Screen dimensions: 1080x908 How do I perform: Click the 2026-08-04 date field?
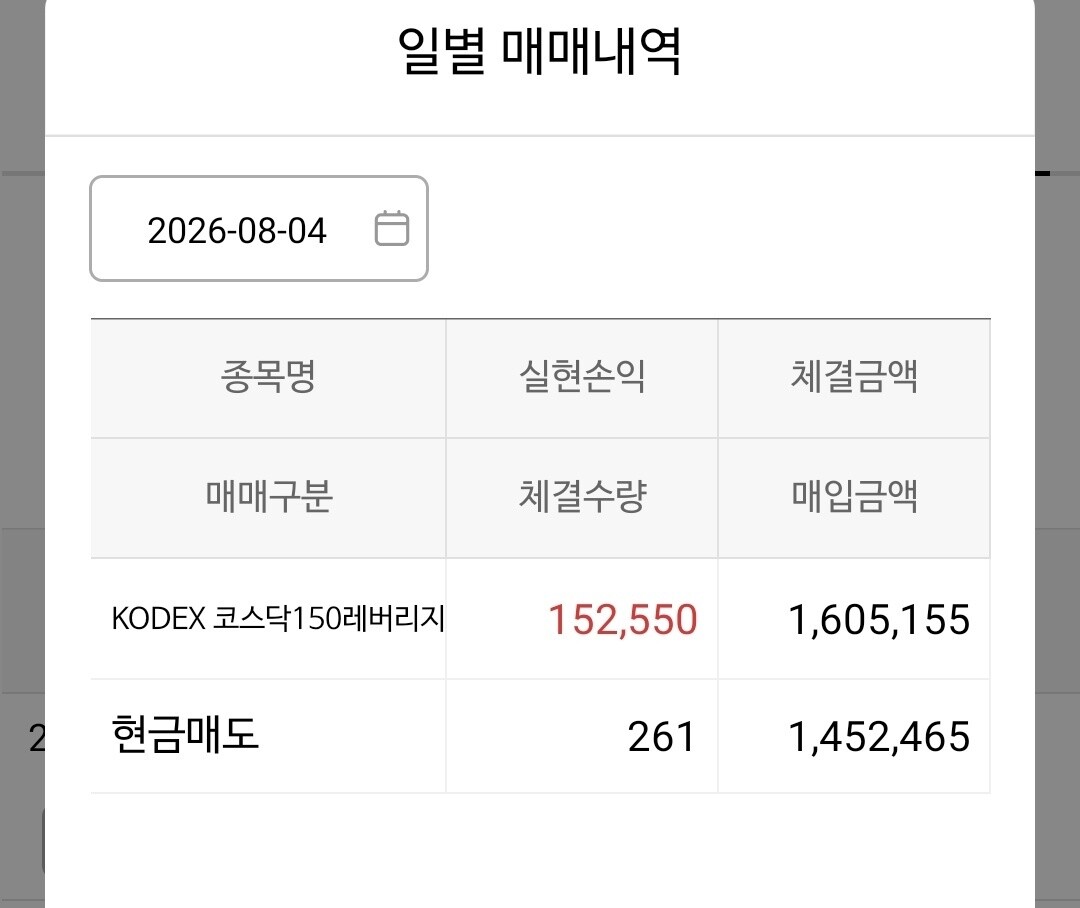point(259,229)
